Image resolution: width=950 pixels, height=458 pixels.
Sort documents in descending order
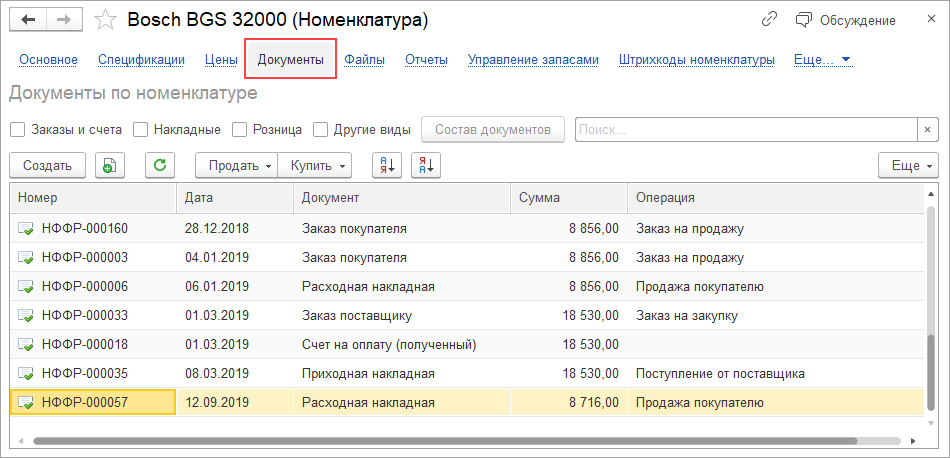(425, 165)
